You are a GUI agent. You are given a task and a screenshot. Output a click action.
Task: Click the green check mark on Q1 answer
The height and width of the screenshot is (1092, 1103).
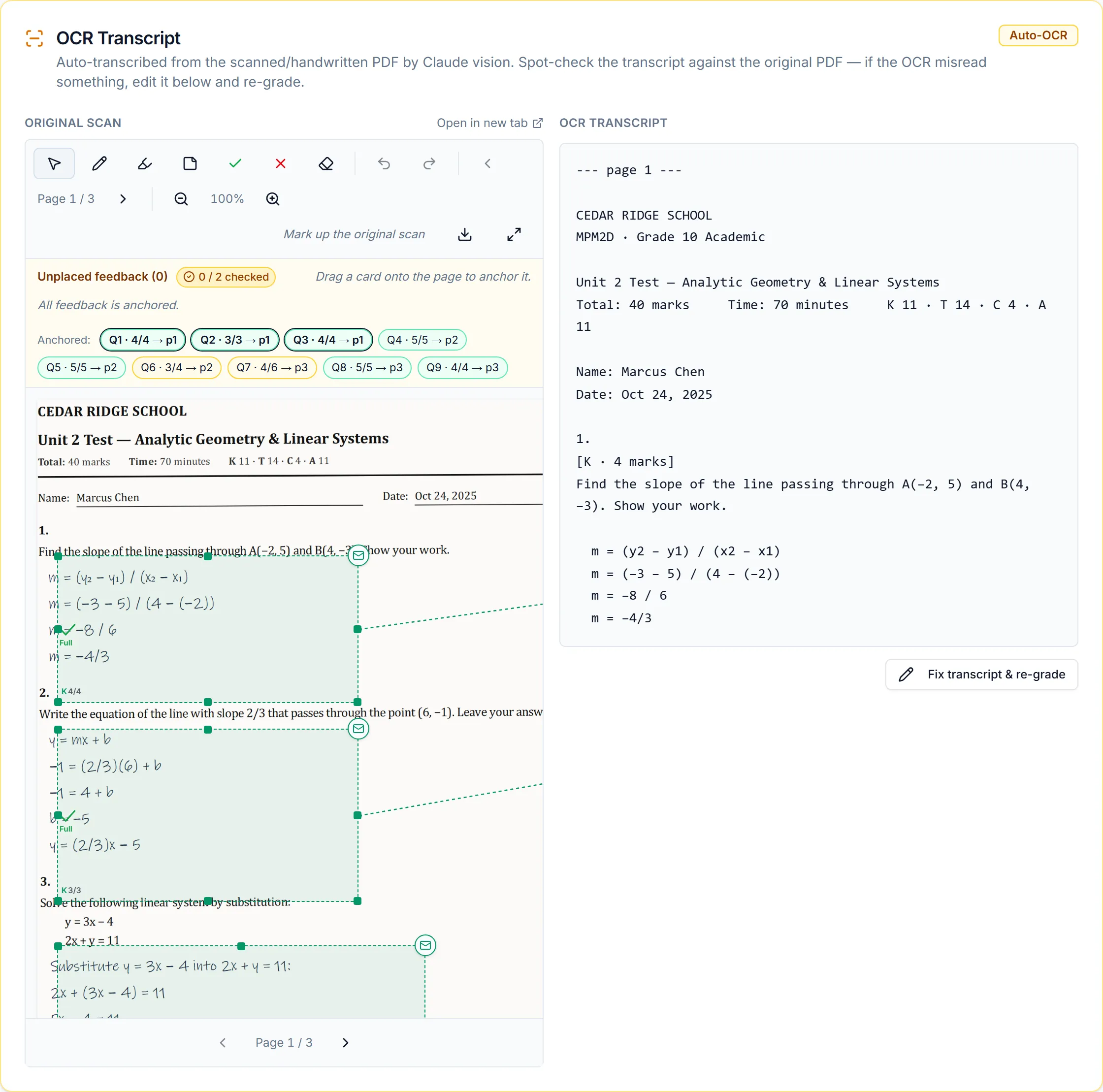pos(68,629)
